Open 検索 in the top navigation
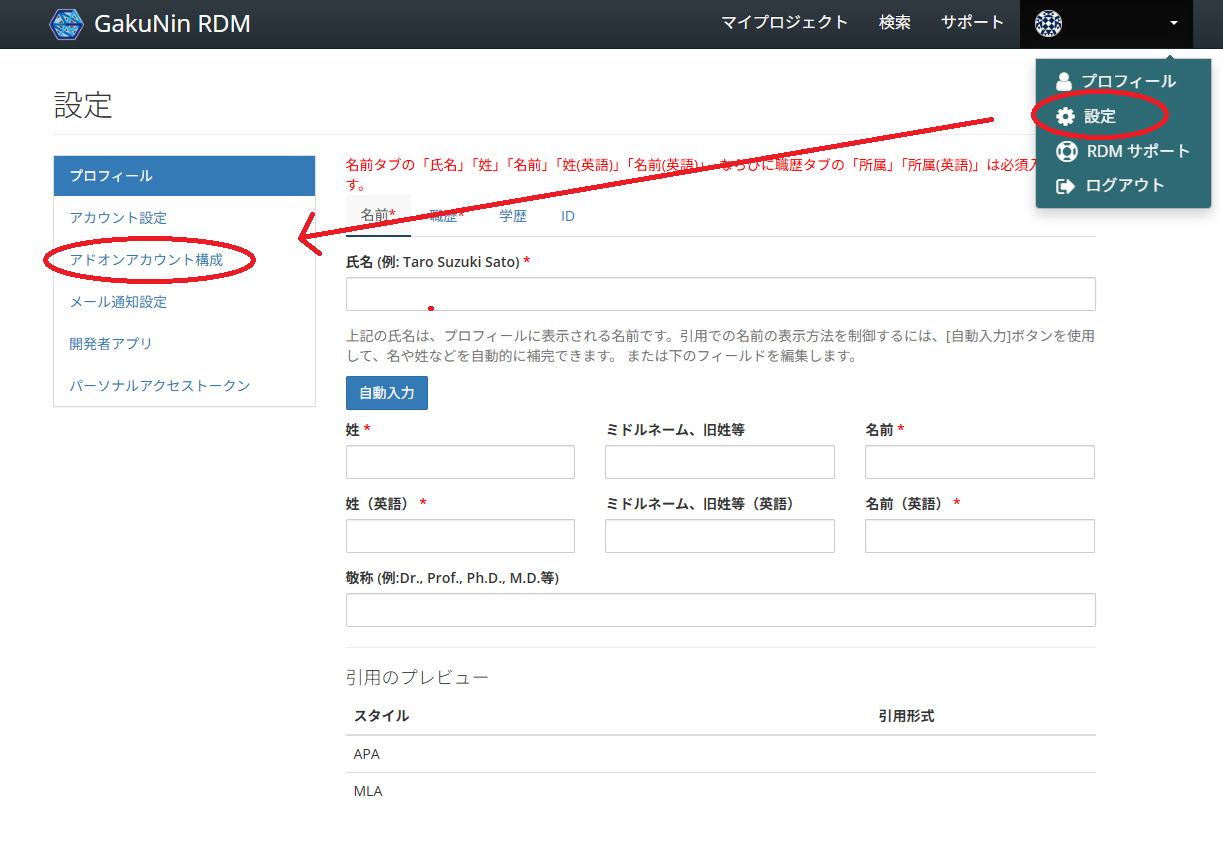 [x=894, y=23]
